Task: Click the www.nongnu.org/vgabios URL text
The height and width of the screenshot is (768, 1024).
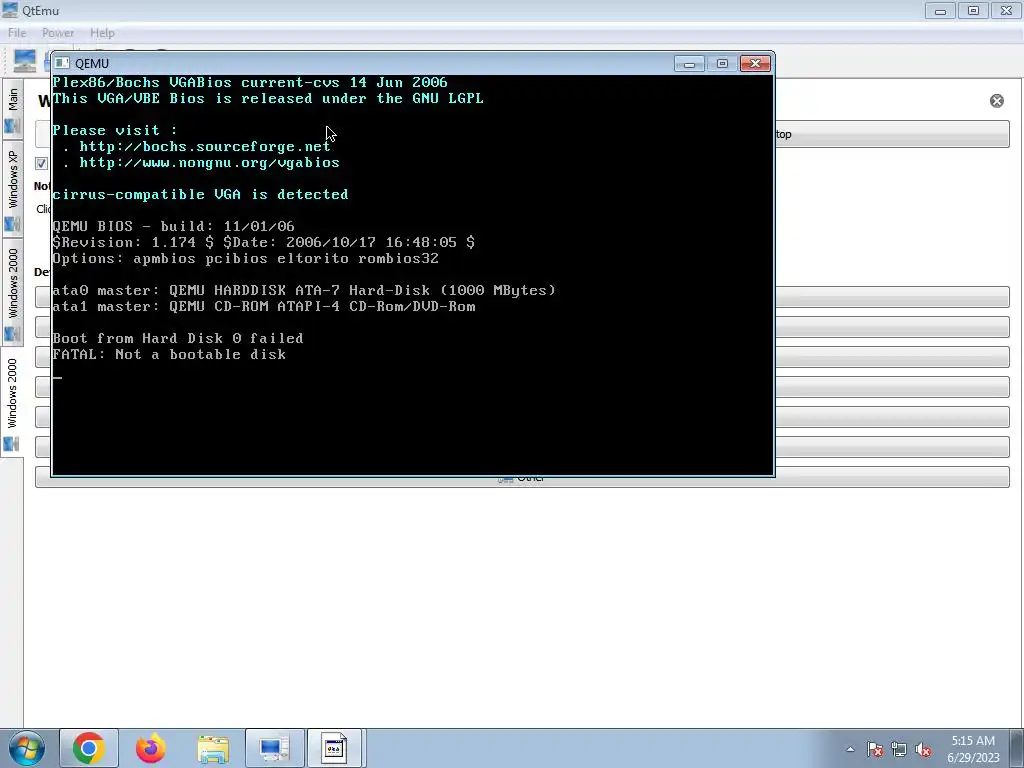Action: coord(209,163)
